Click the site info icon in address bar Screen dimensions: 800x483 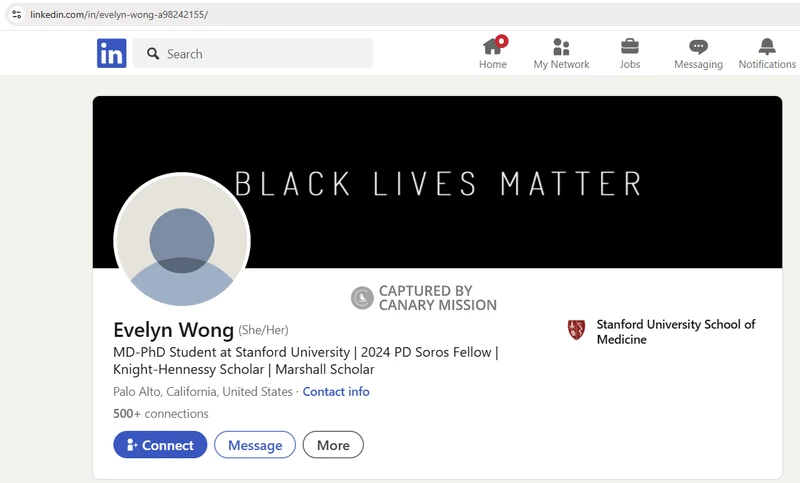16,14
